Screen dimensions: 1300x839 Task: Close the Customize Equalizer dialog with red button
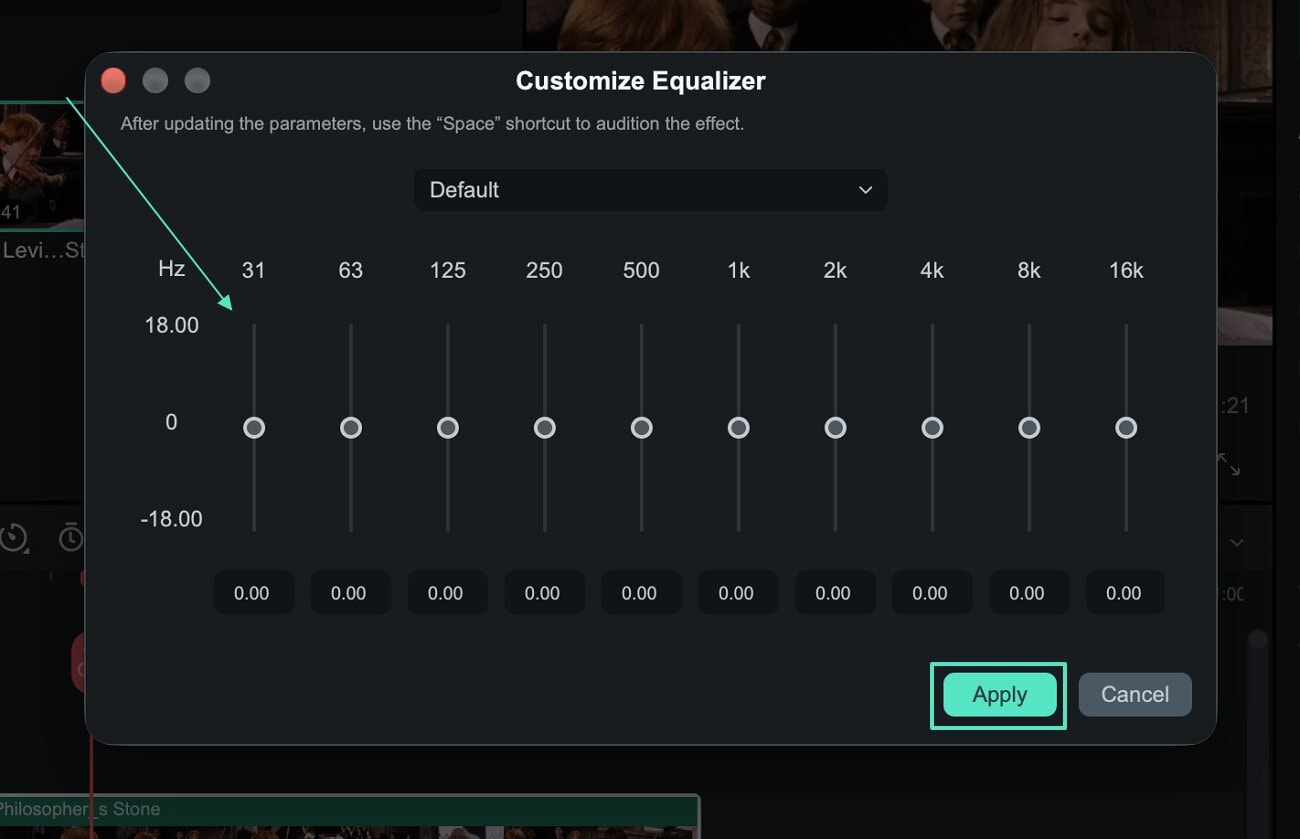113,81
